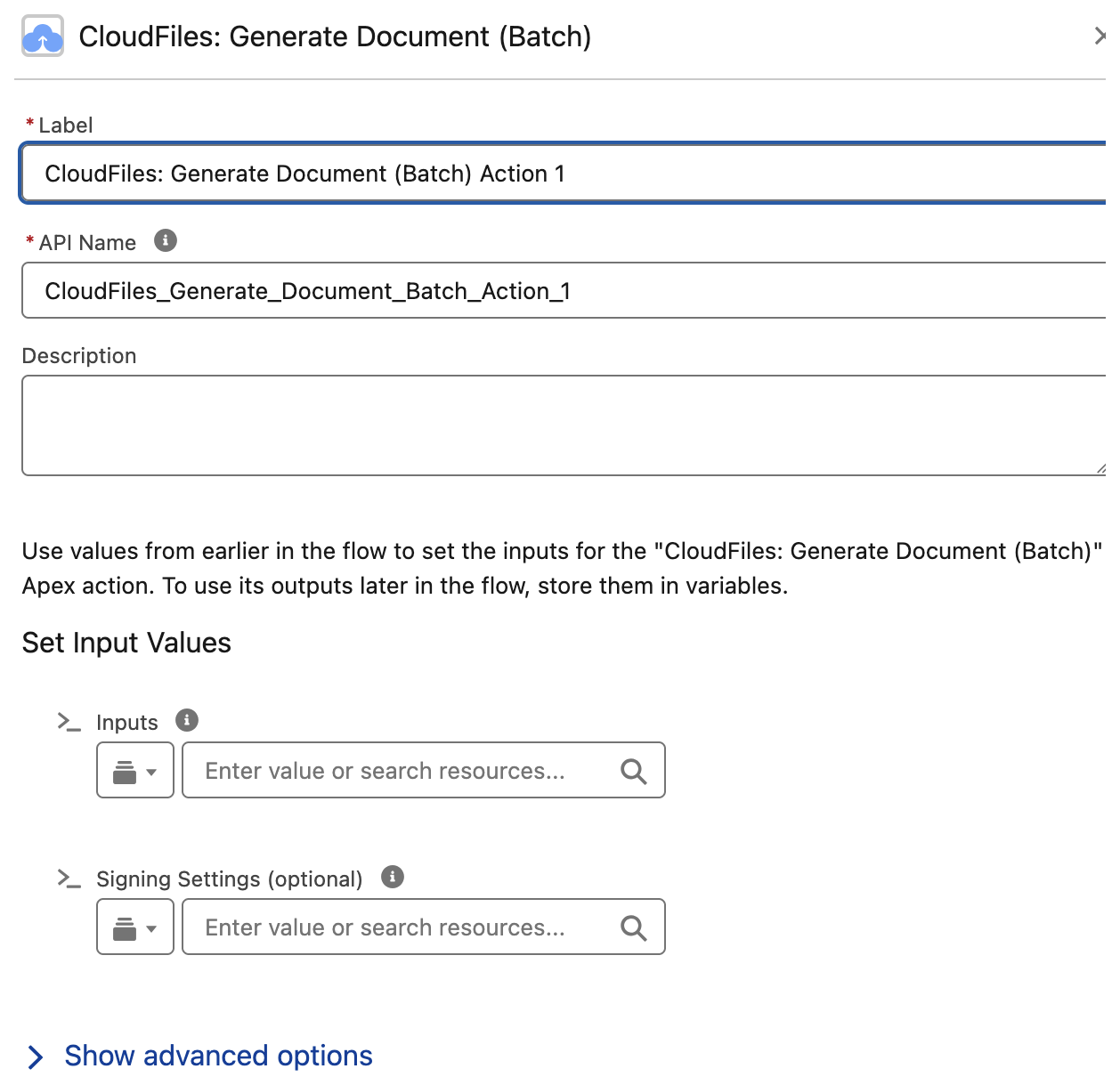The height and width of the screenshot is (1085, 1120).
Task: Click the 'Description' field label
Action: pos(79,356)
